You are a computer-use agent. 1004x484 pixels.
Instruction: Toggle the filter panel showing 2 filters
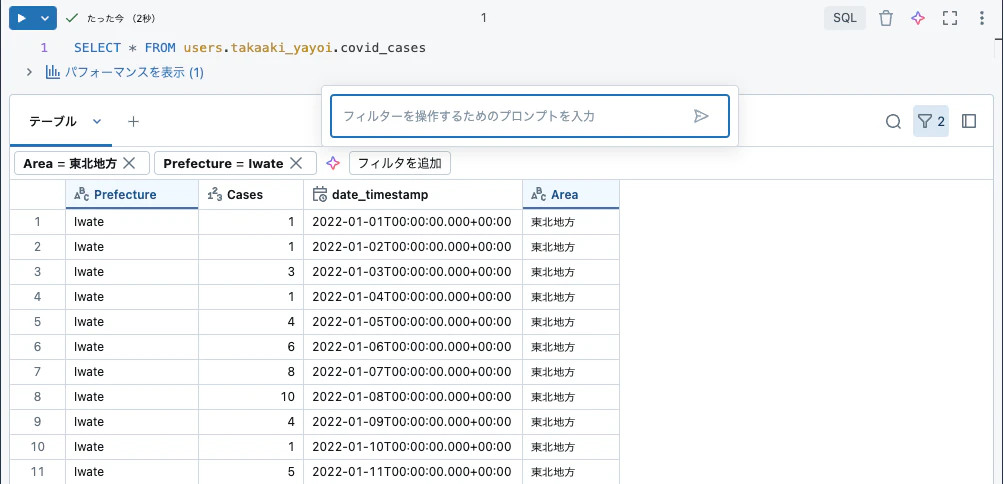(x=931, y=121)
